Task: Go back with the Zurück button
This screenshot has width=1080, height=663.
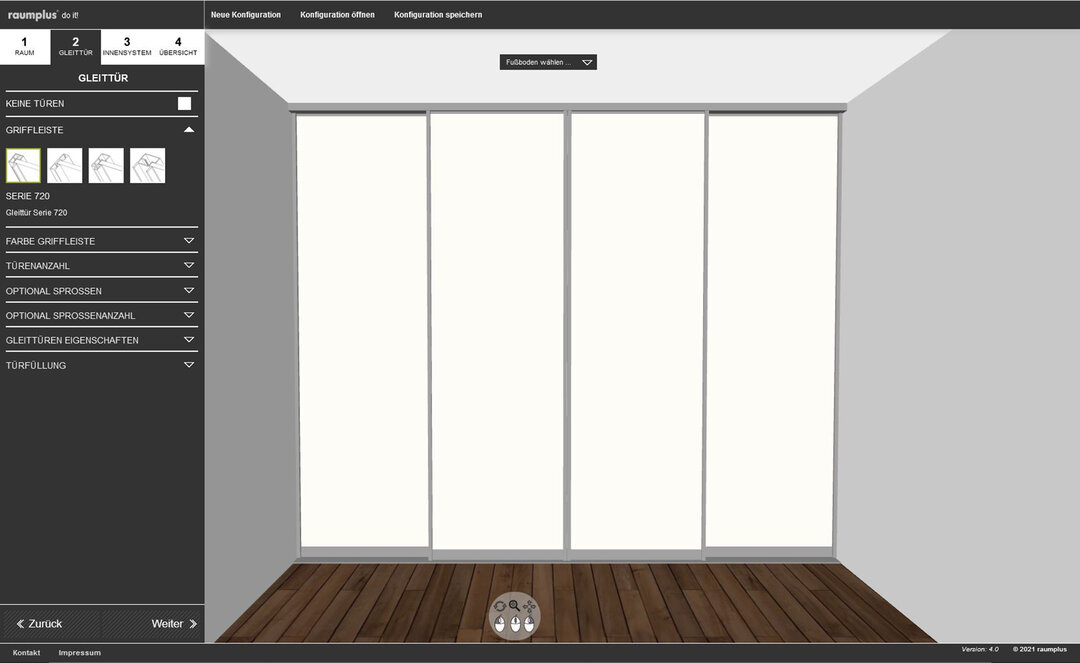Action: 39,624
